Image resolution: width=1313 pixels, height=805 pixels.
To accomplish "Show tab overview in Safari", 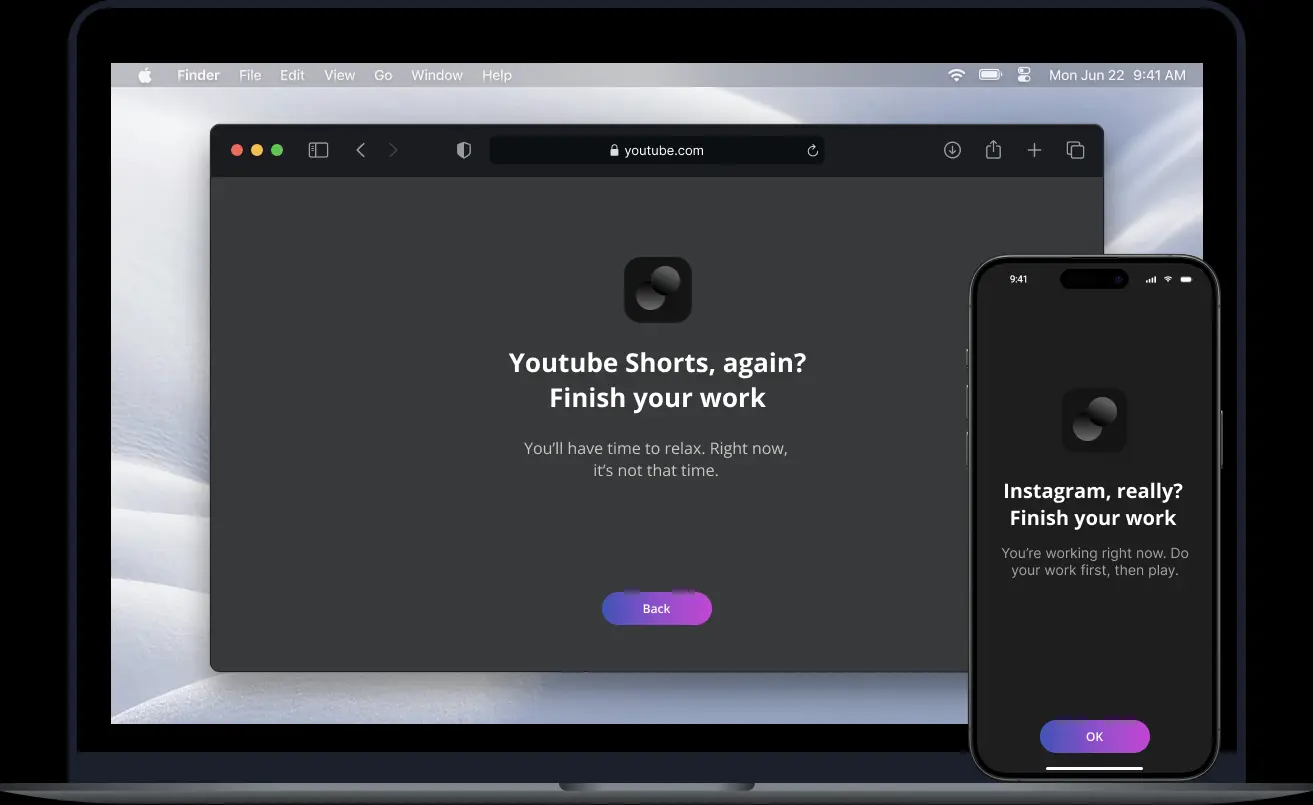I will (1076, 150).
